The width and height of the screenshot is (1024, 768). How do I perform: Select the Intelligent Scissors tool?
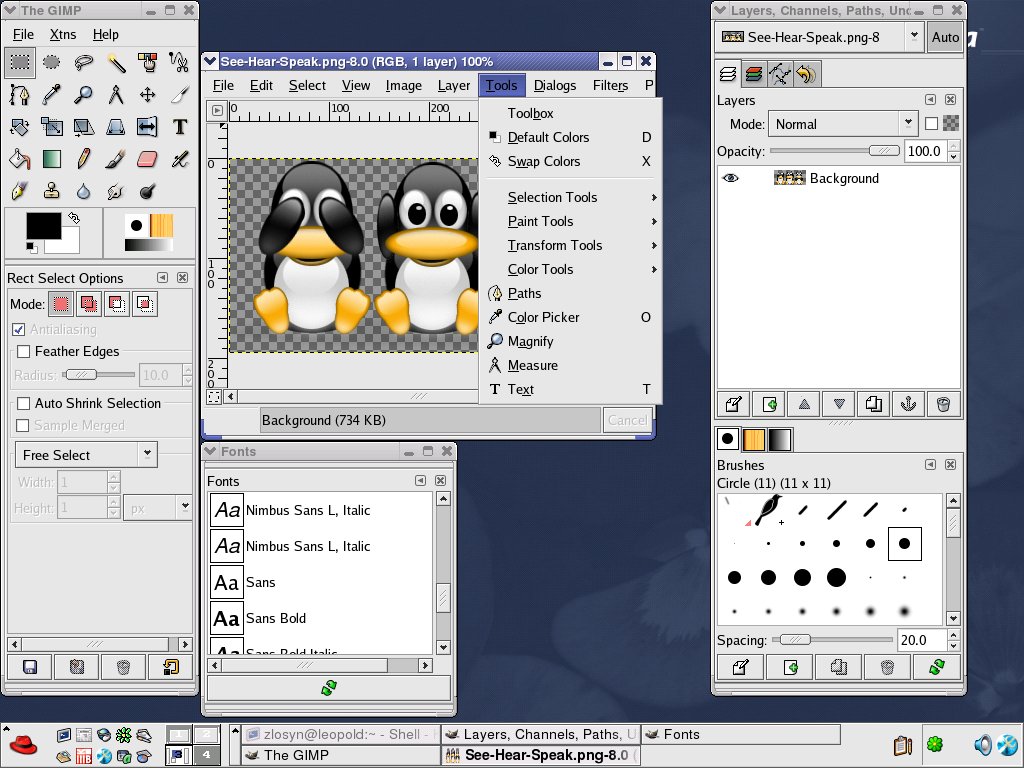click(x=180, y=62)
